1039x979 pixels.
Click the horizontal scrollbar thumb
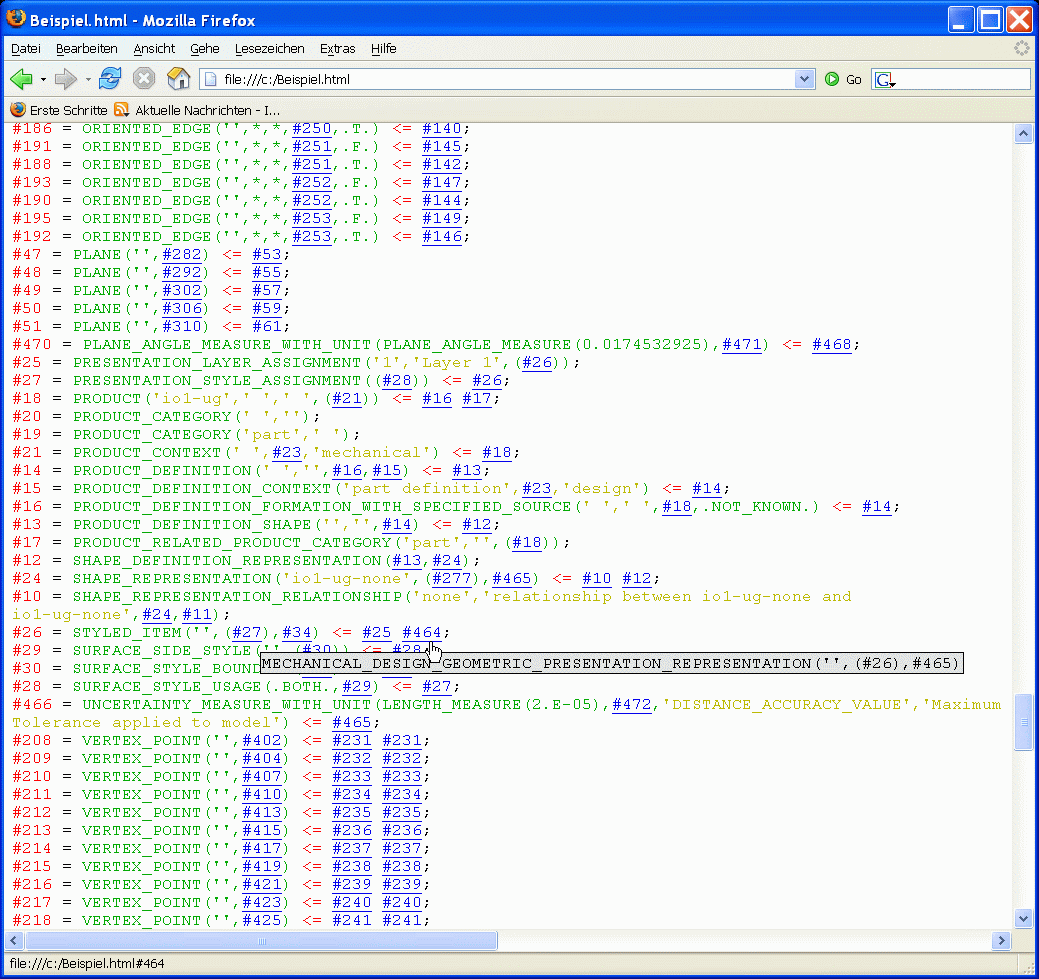coord(261,941)
